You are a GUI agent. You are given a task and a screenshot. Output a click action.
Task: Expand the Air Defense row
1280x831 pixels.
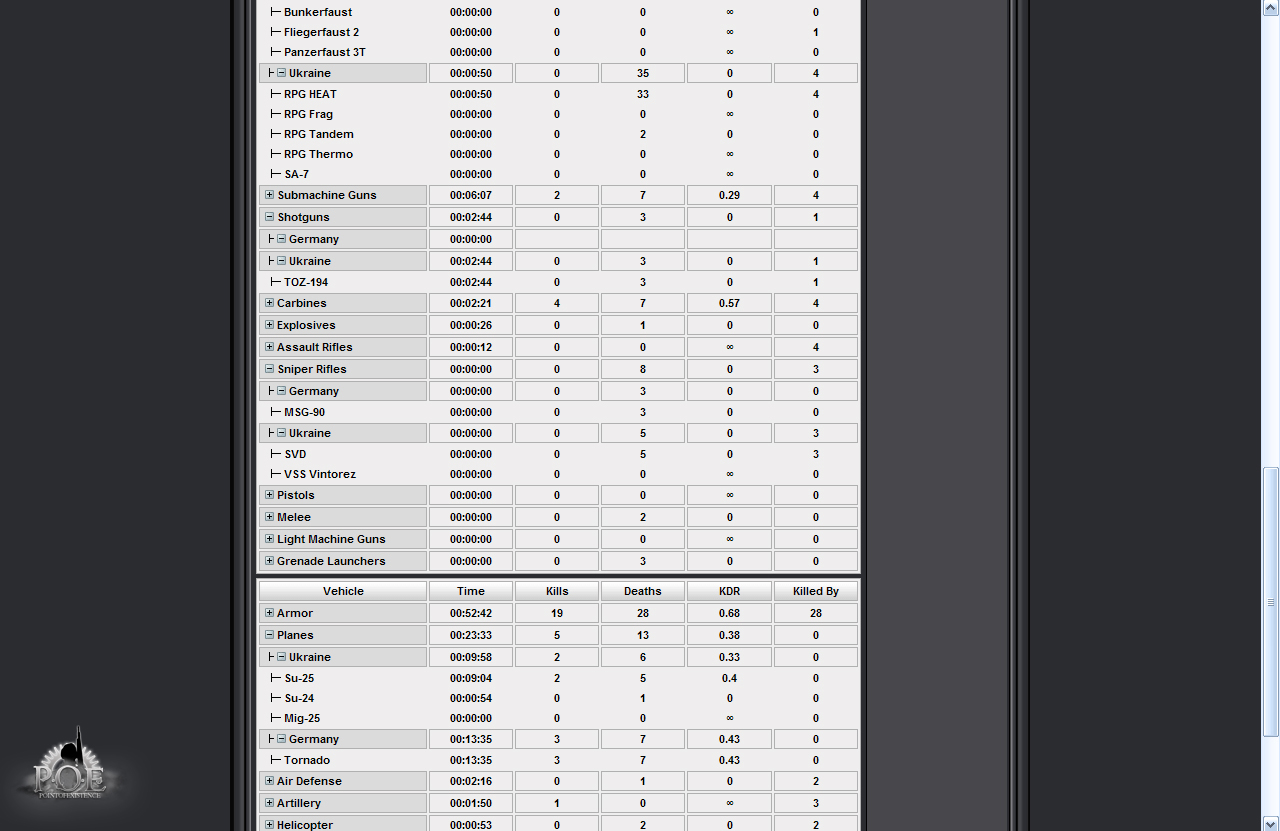tap(270, 781)
